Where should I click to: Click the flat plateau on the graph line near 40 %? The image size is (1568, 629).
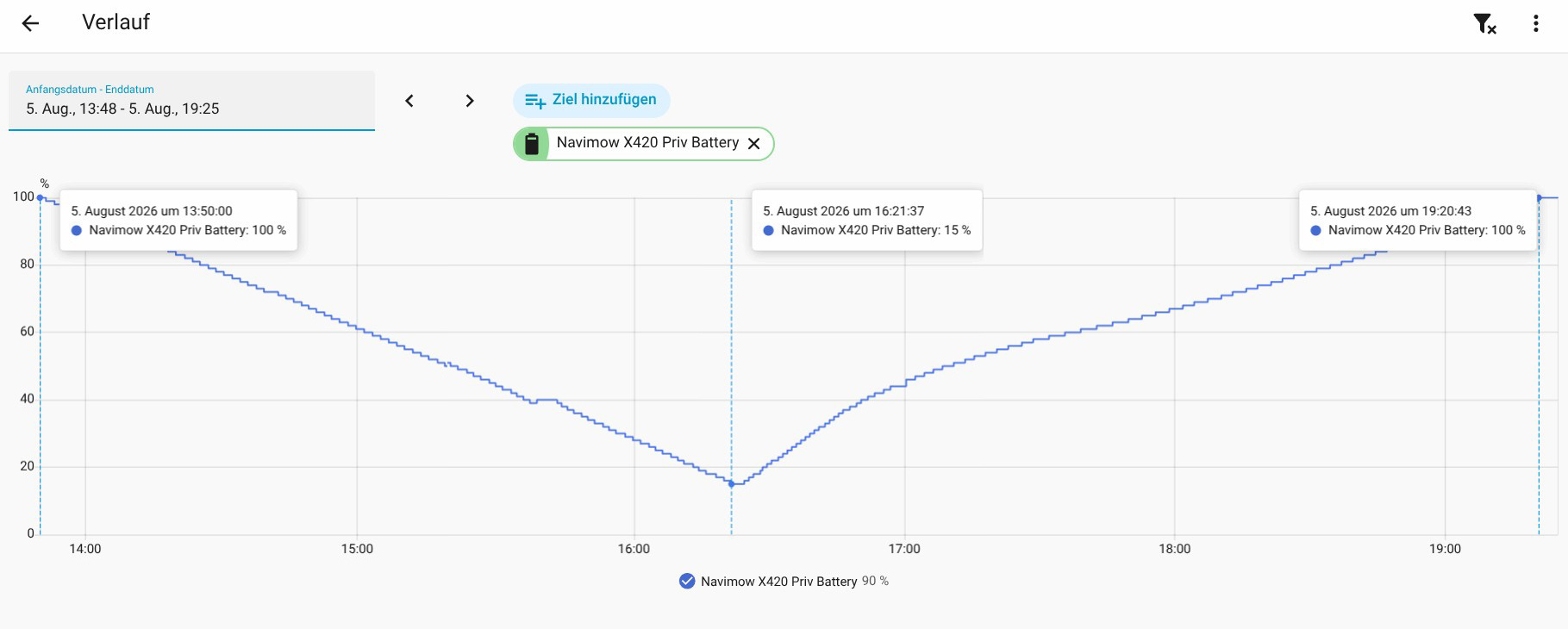pyautogui.click(x=547, y=400)
